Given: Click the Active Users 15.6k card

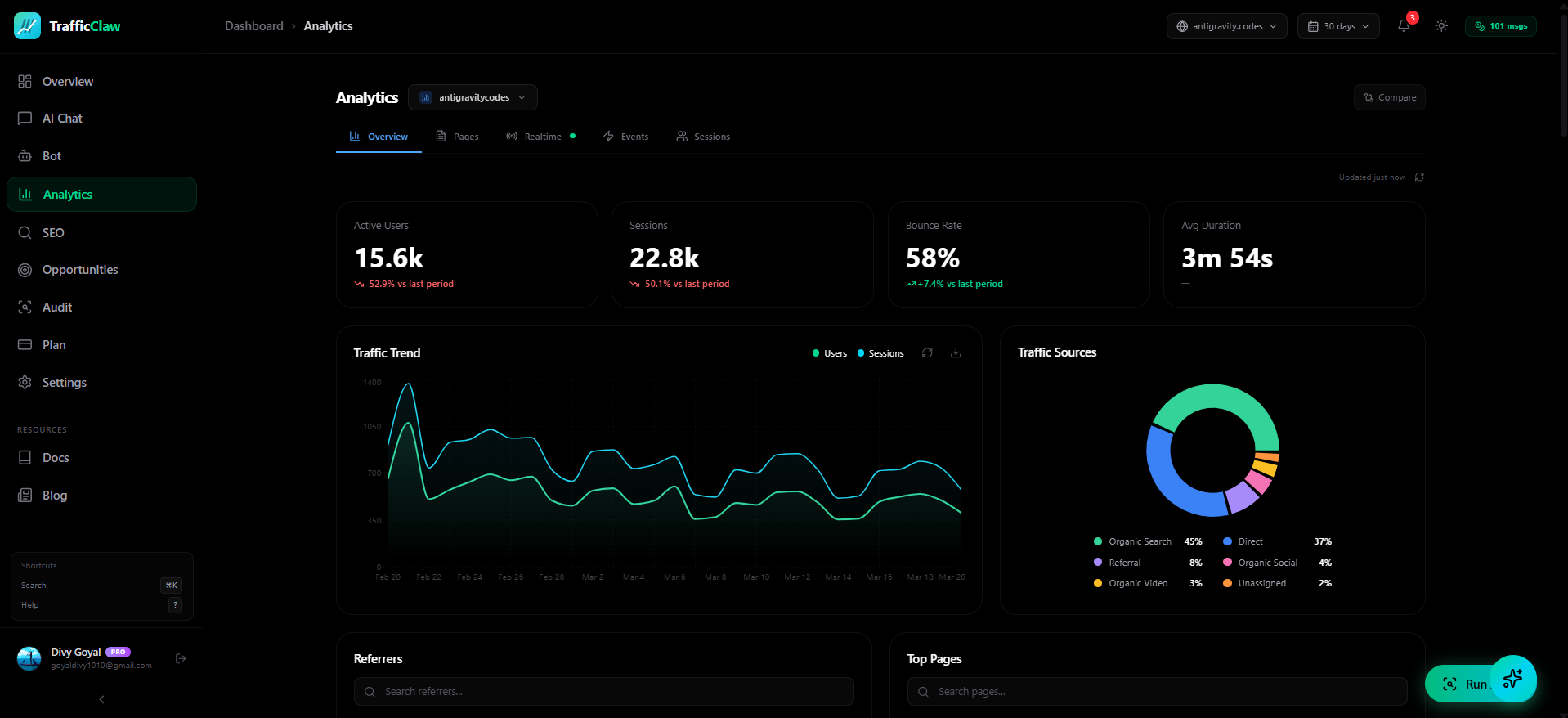Looking at the screenshot, I should pyautogui.click(x=467, y=255).
